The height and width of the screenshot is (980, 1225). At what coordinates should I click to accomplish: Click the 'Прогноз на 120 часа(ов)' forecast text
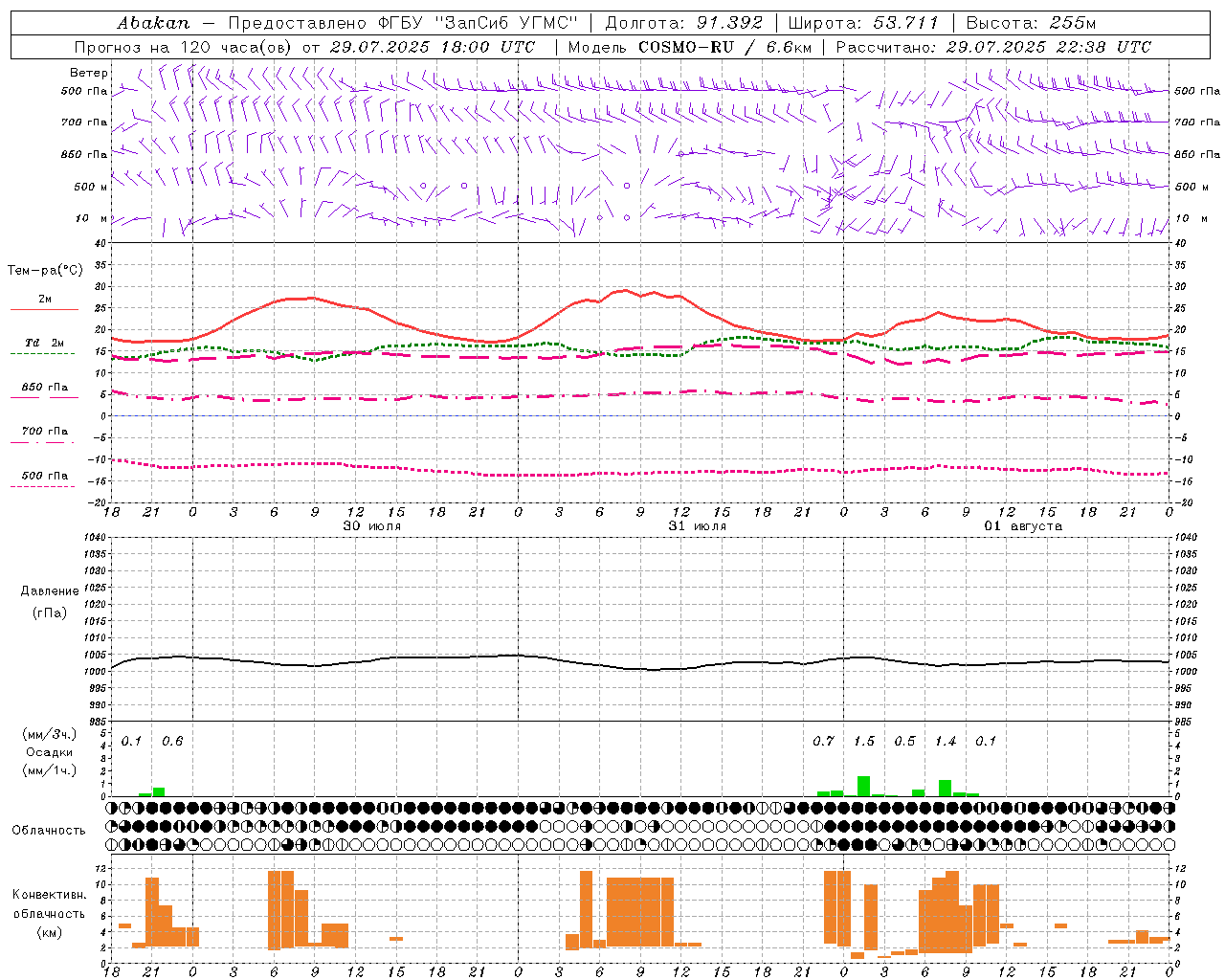[183, 47]
